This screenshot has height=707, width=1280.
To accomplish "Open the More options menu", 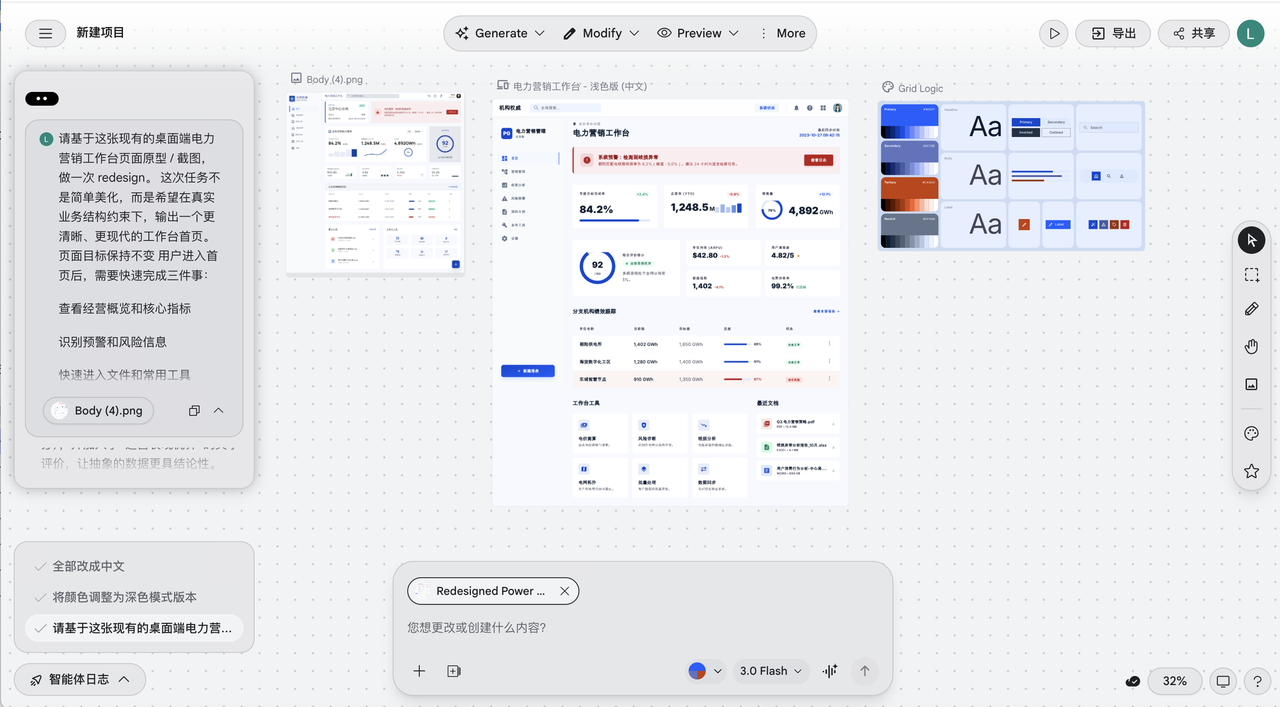I will (x=783, y=33).
